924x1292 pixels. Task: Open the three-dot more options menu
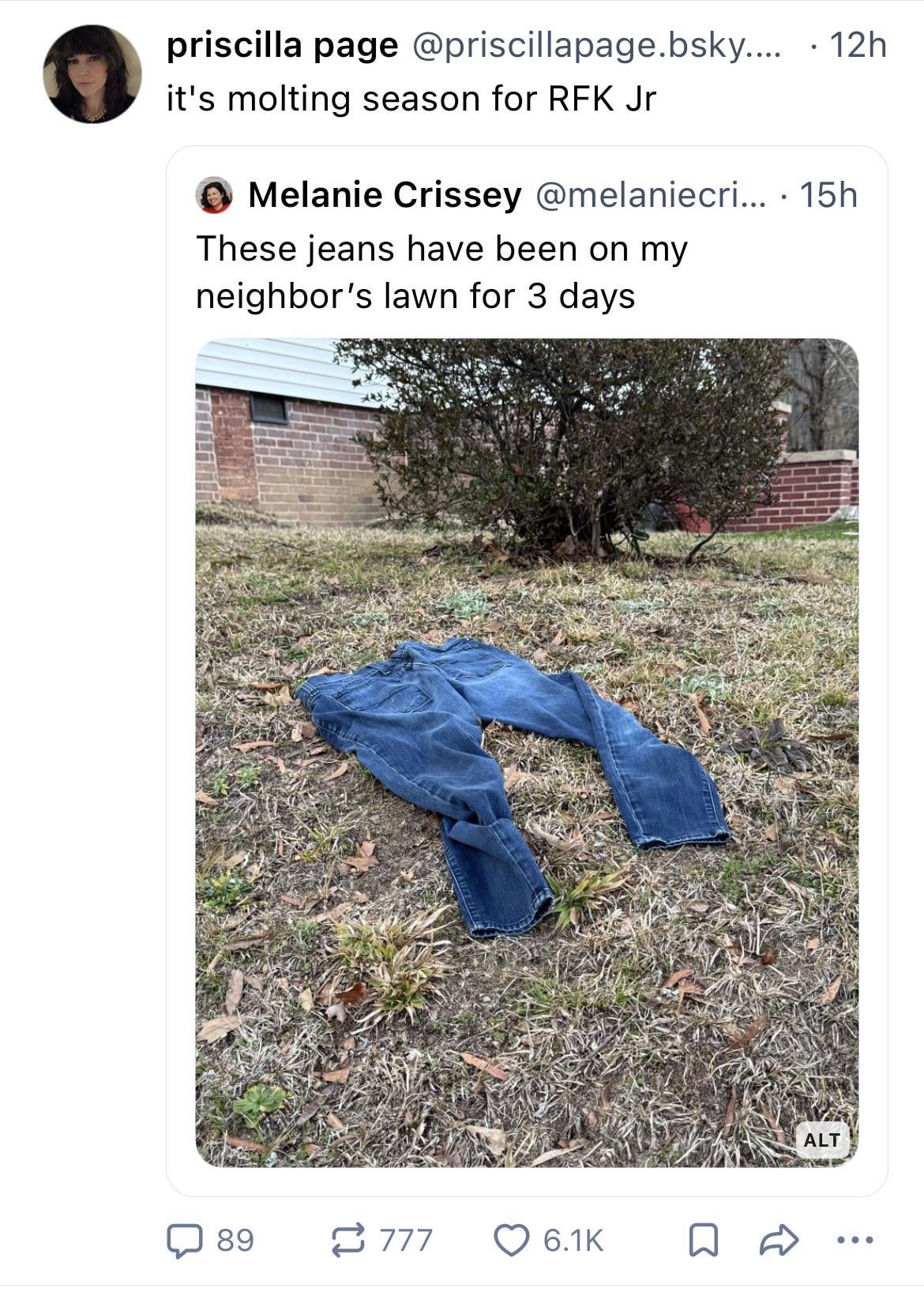click(x=855, y=1240)
